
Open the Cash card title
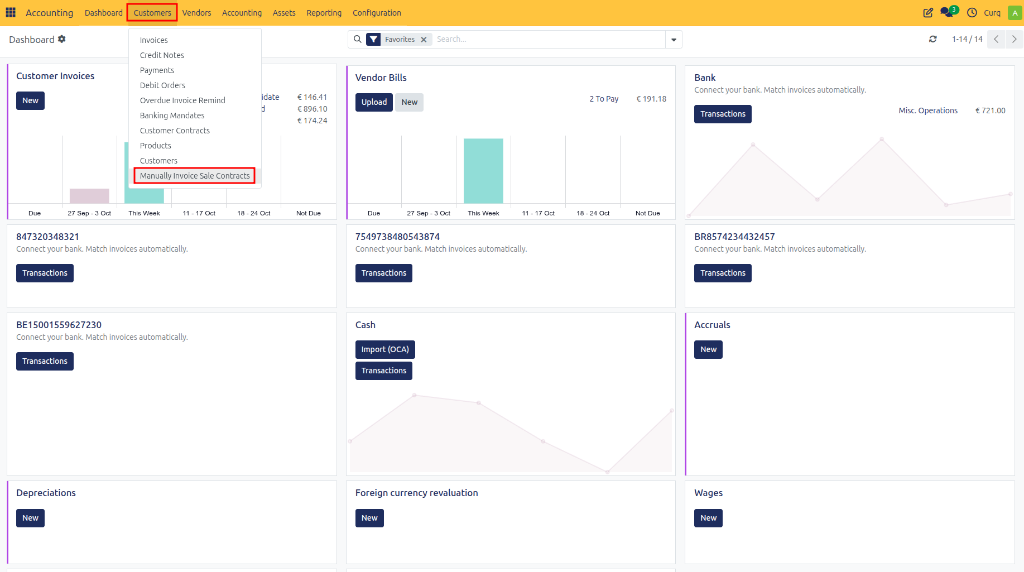365,325
